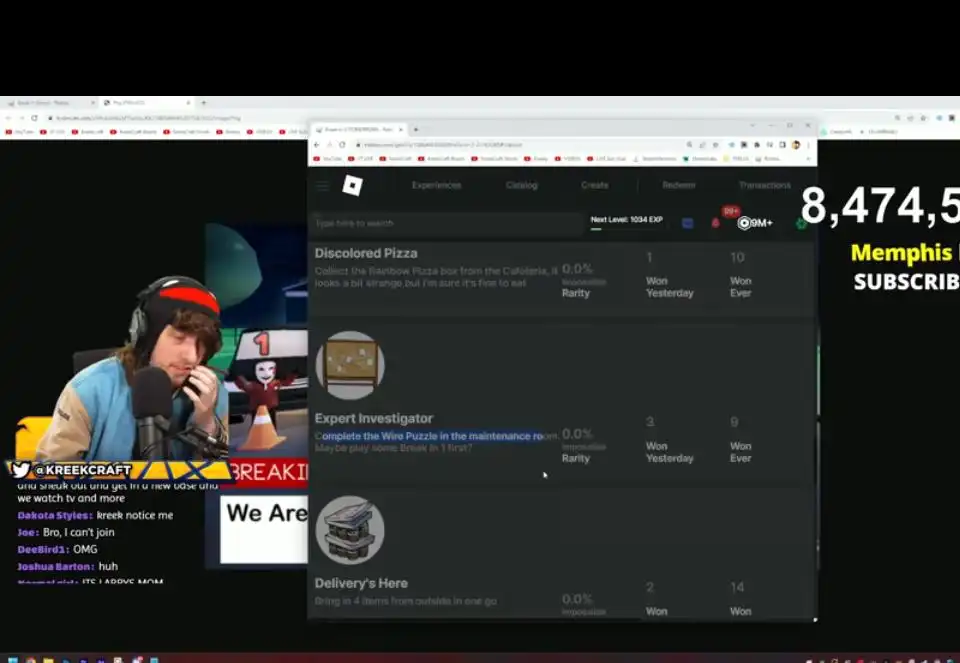Screen dimensions: 960x663
Task: Open the YouTube bookmark in front browser window
Action: click(328, 159)
